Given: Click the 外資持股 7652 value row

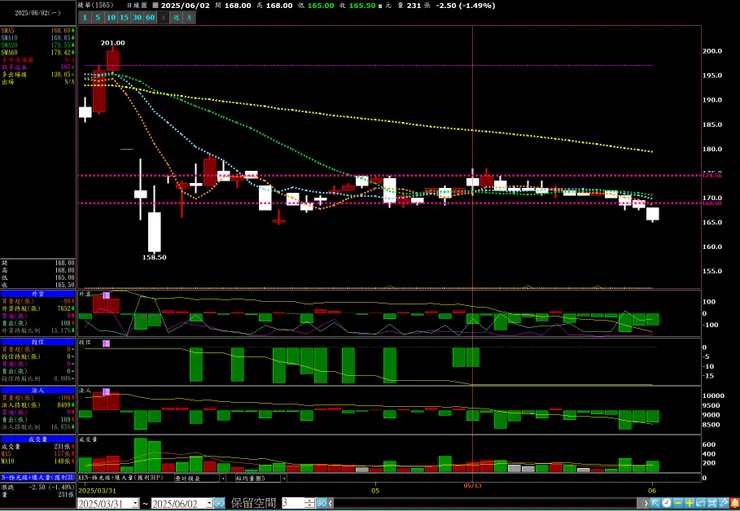Looking at the screenshot, I should pyautogui.click(x=38, y=309).
